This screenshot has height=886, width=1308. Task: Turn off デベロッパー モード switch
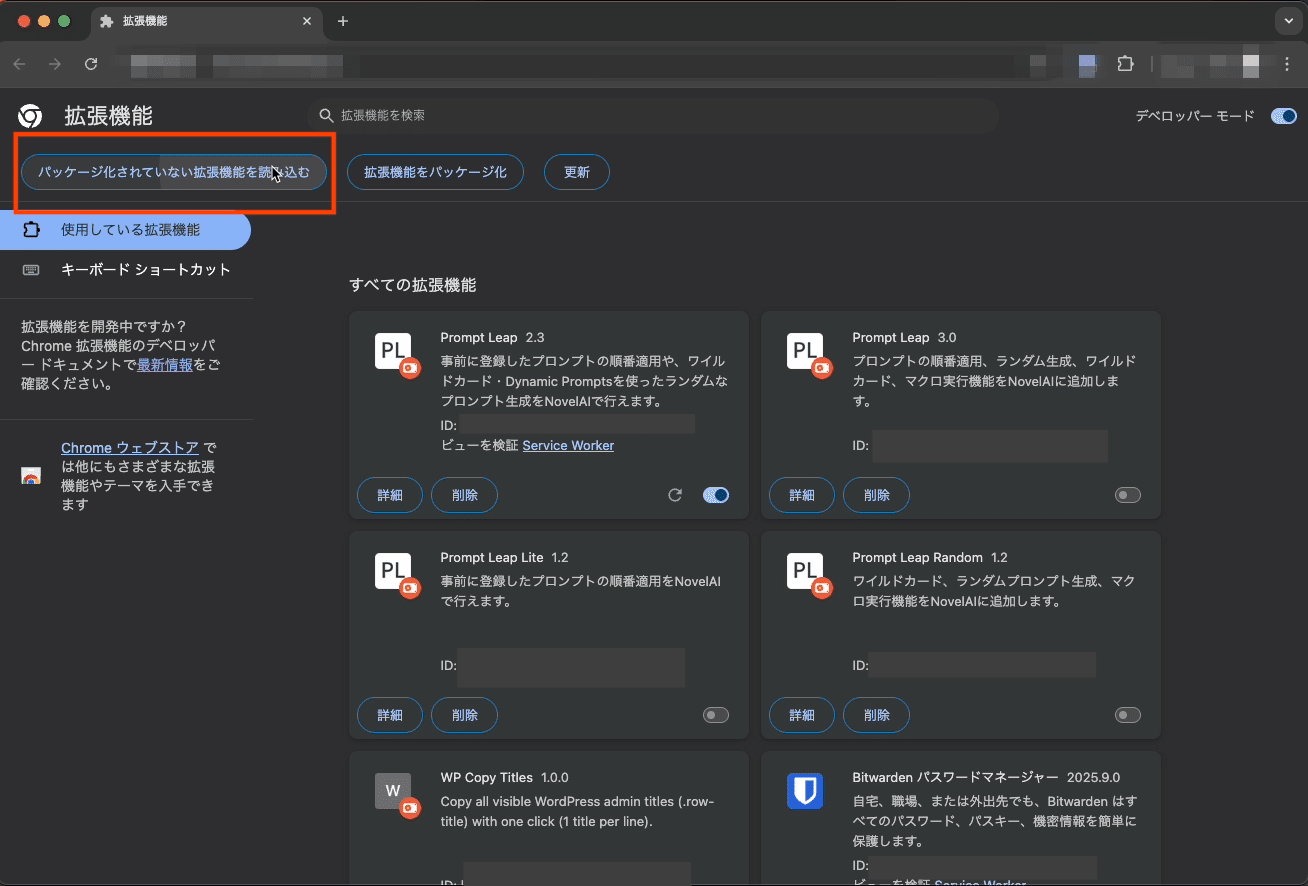1284,116
